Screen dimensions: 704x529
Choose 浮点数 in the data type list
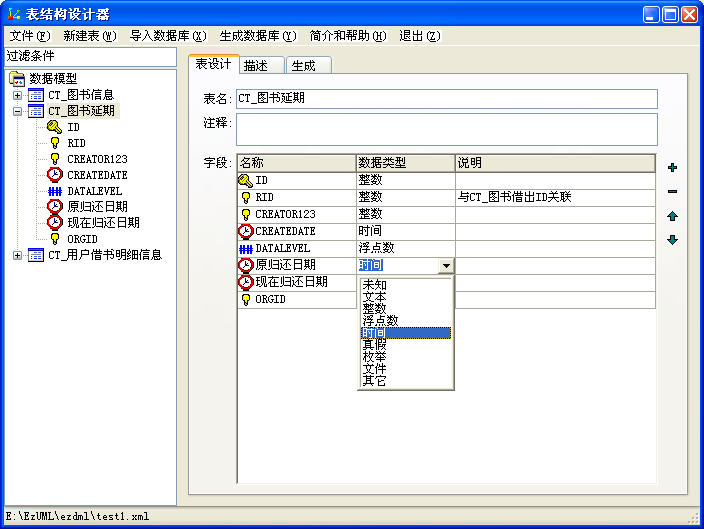pyautogui.click(x=380, y=321)
